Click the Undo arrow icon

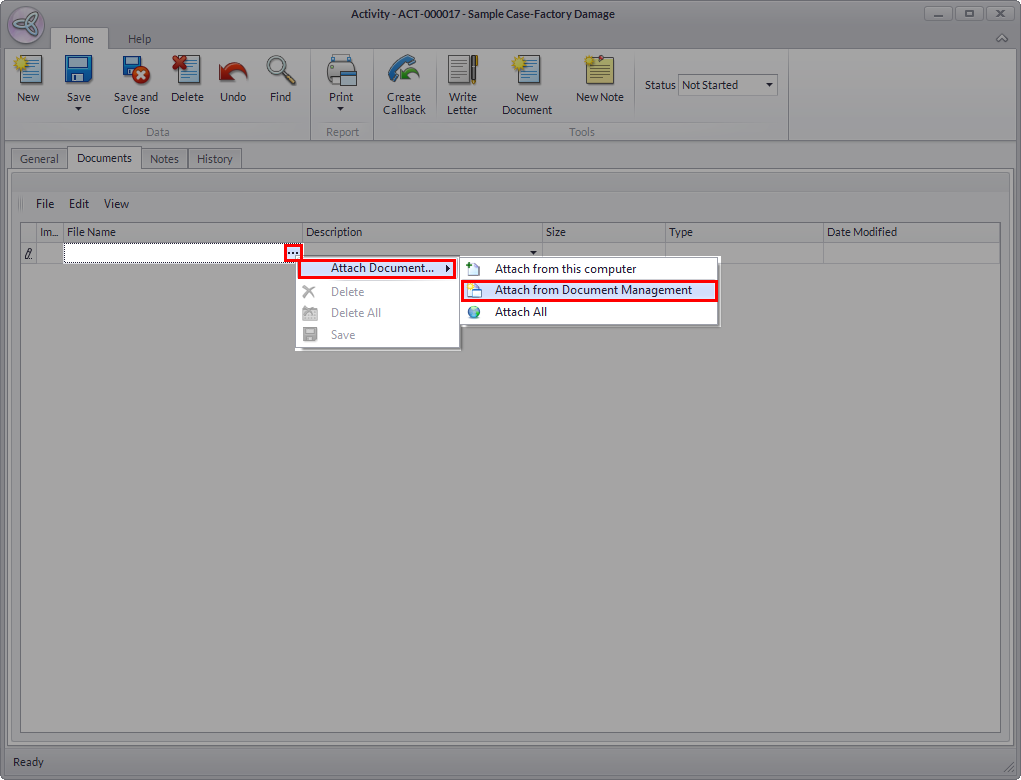tap(232, 71)
